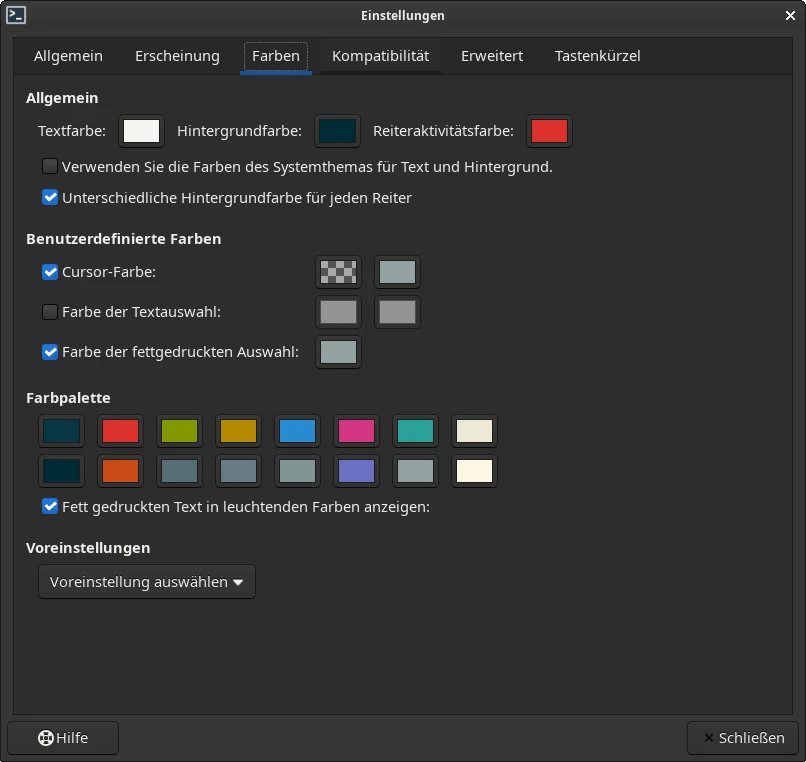
Task: Enable system theme colors checkbox
Action: tap(50, 167)
